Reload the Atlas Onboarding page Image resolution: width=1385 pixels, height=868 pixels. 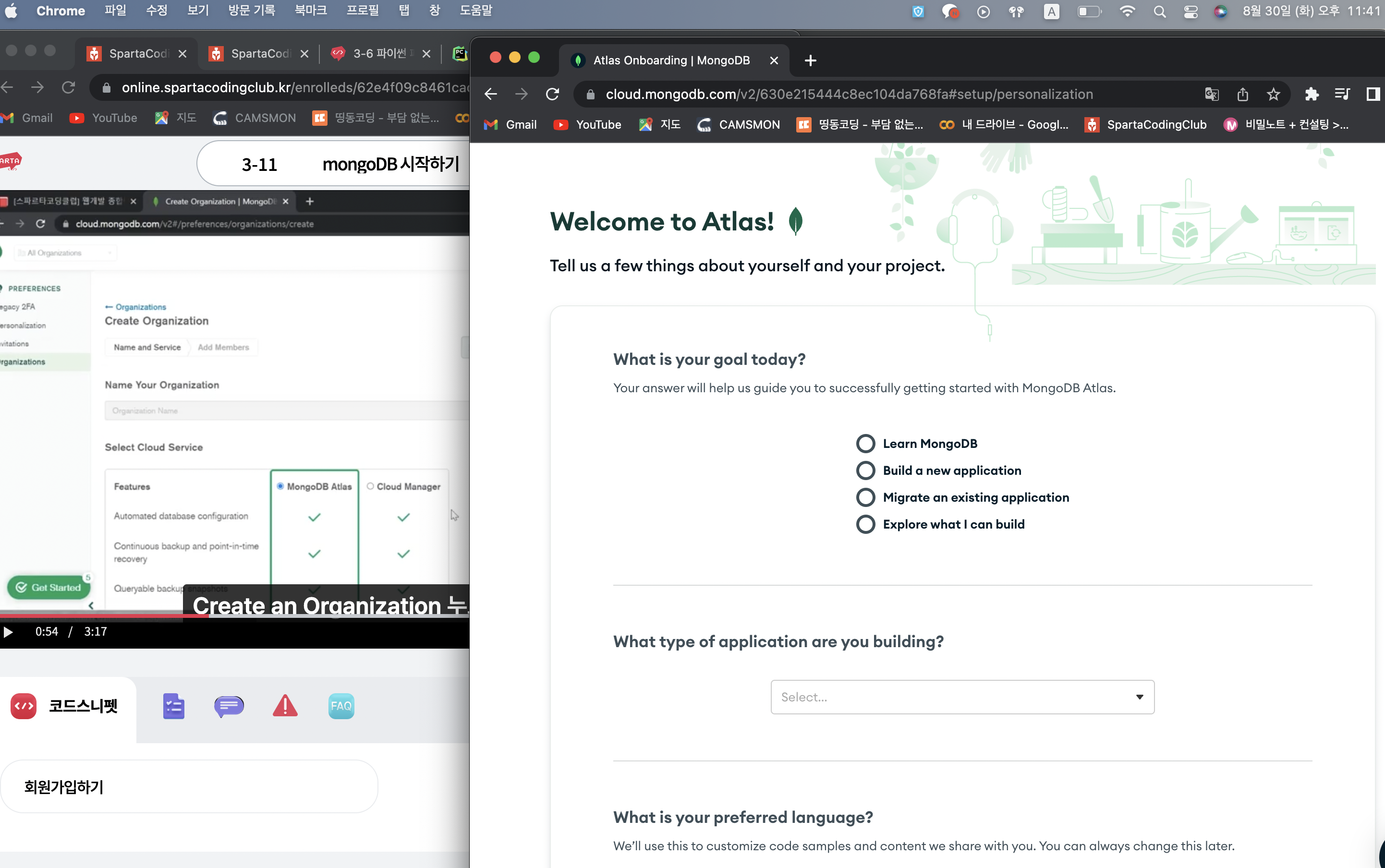click(x=552, y=94)
